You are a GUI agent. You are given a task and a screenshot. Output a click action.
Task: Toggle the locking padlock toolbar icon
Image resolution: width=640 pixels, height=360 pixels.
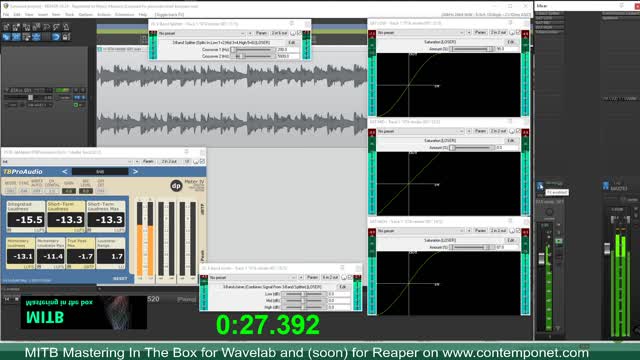pos(66,37)
